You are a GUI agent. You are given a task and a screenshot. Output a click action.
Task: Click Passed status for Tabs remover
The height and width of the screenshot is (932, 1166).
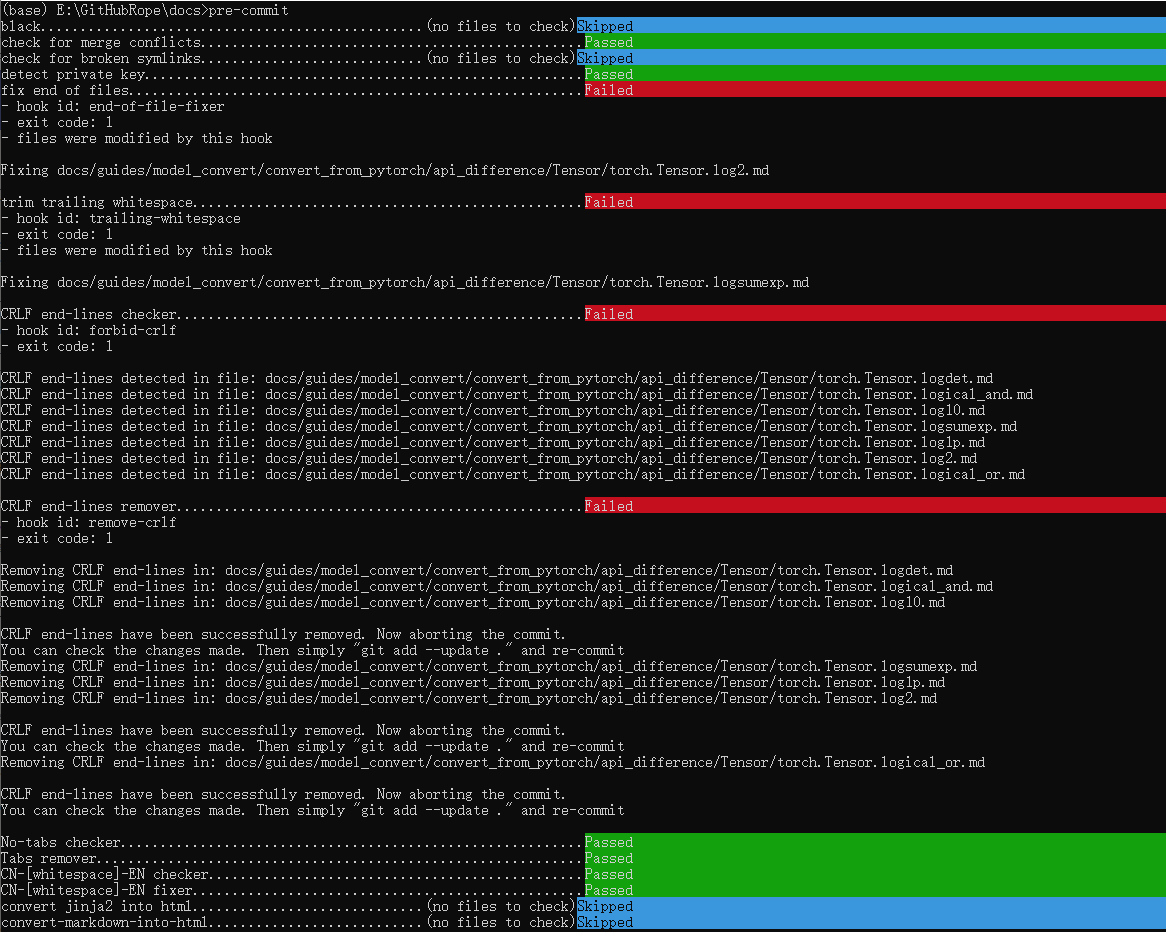[608, 858]
